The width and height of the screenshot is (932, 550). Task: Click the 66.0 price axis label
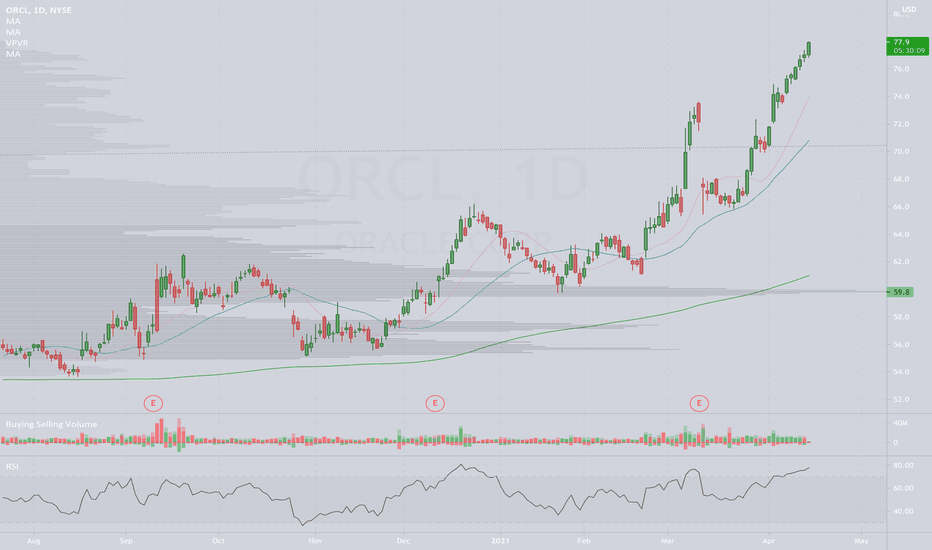point(901,206)
